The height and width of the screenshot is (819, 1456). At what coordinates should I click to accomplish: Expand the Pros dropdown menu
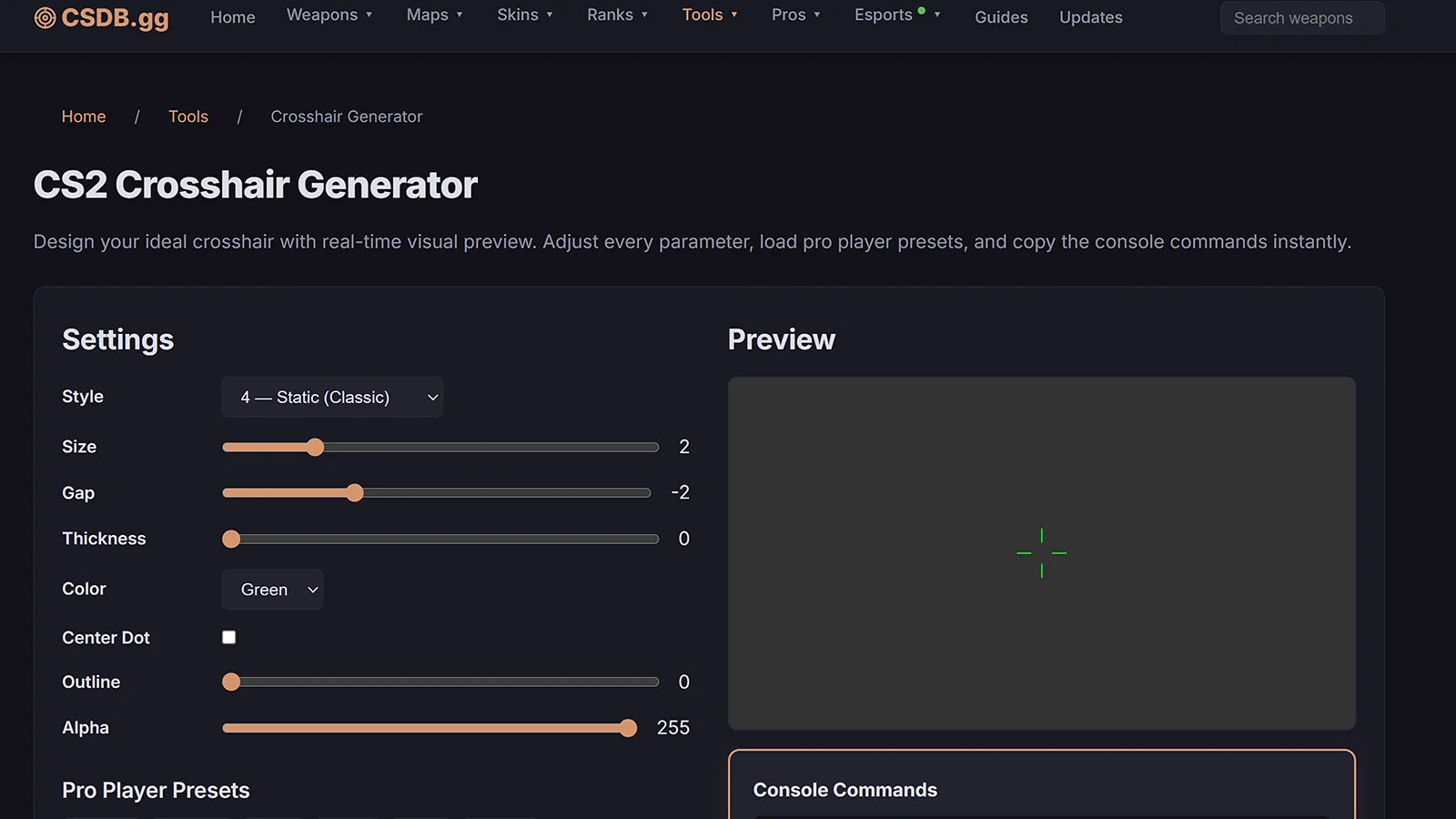click(796, 15)
